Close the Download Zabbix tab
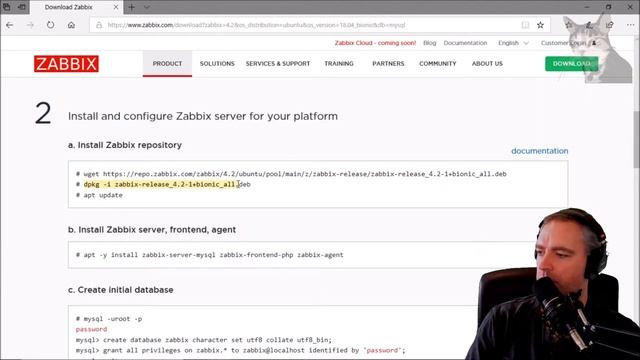This screenshot has width=640, height=360. [x=116, y=7]
